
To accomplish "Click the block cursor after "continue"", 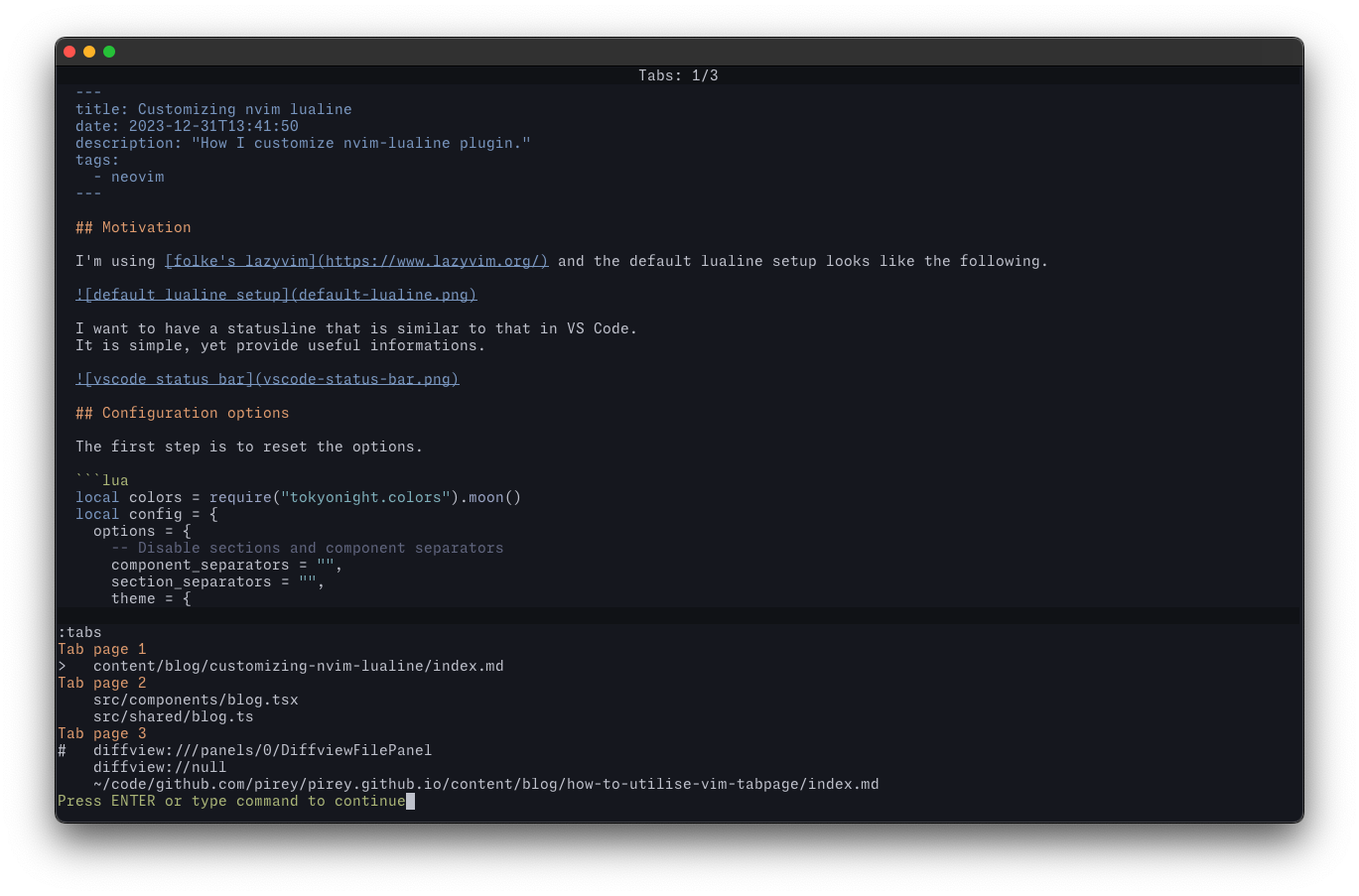I will [410, 801].
